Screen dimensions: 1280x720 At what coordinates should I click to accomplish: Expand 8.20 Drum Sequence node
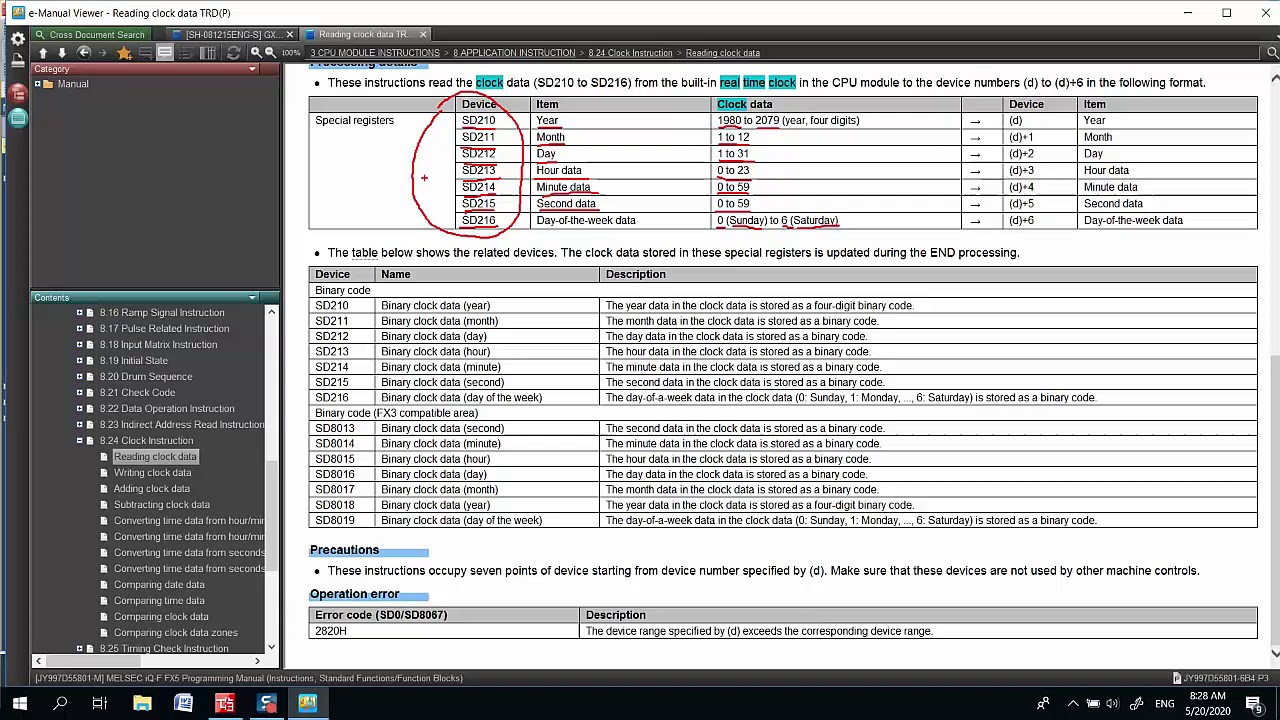pyautogui.click(x=79, y=376)
